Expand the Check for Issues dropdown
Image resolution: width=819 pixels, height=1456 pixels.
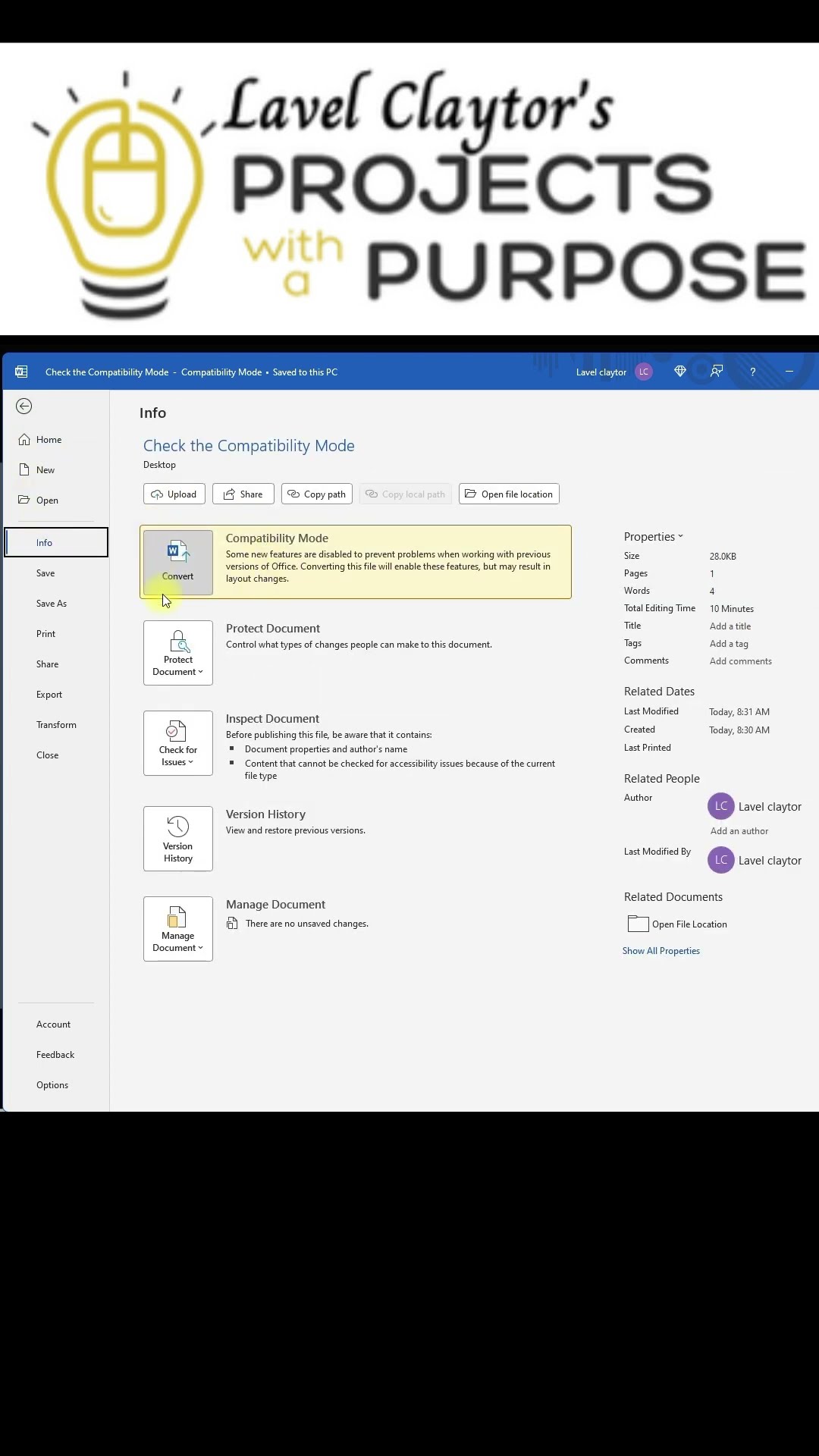178,743
